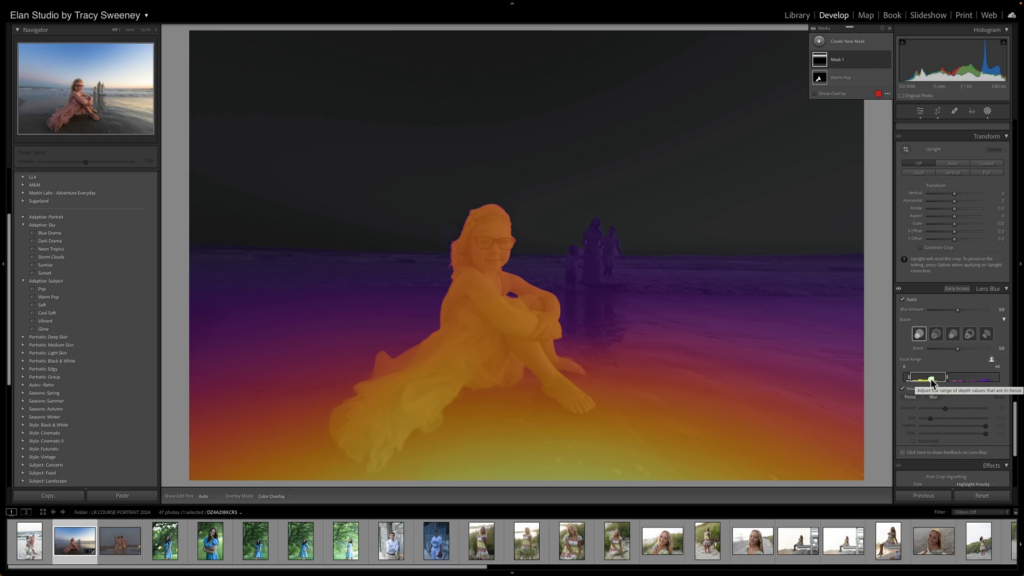Collapse the Effects panel
Viewport: 1024px width, 576px height.
[x=1006, y=466]
